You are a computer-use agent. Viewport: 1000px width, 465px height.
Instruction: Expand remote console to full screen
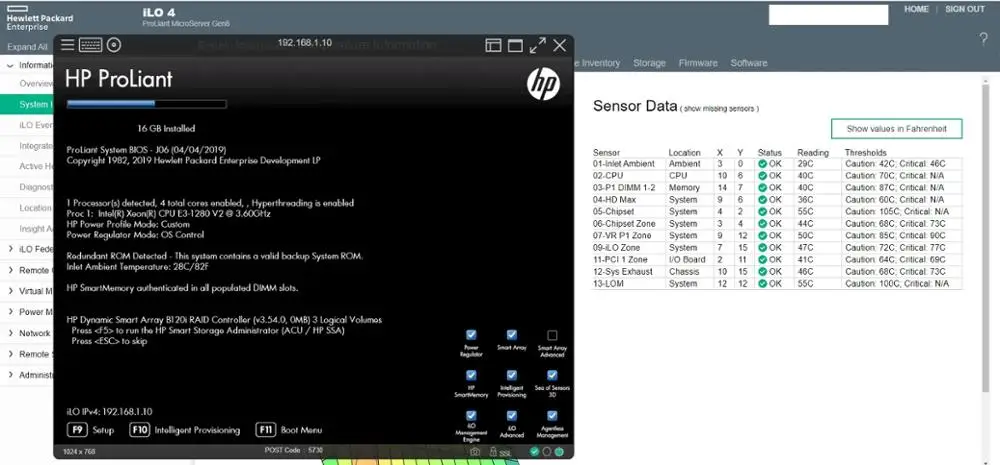tap(538, 45)
